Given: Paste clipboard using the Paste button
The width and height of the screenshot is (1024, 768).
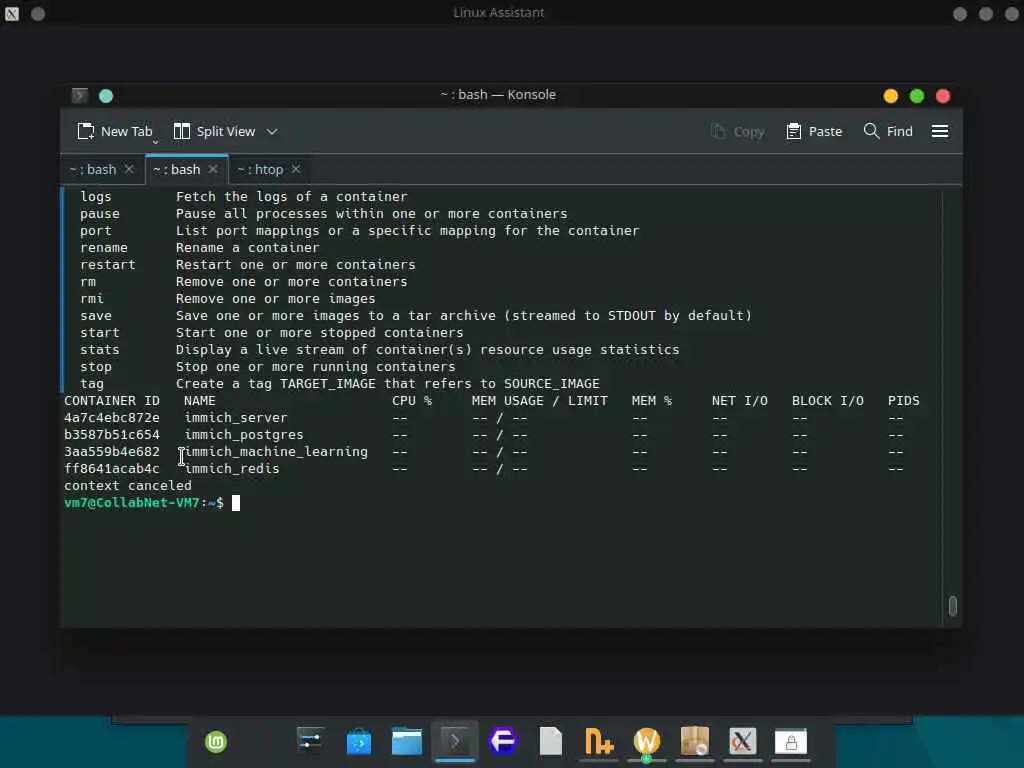Looking at the screenshot, I should click(x=814, y=131).
